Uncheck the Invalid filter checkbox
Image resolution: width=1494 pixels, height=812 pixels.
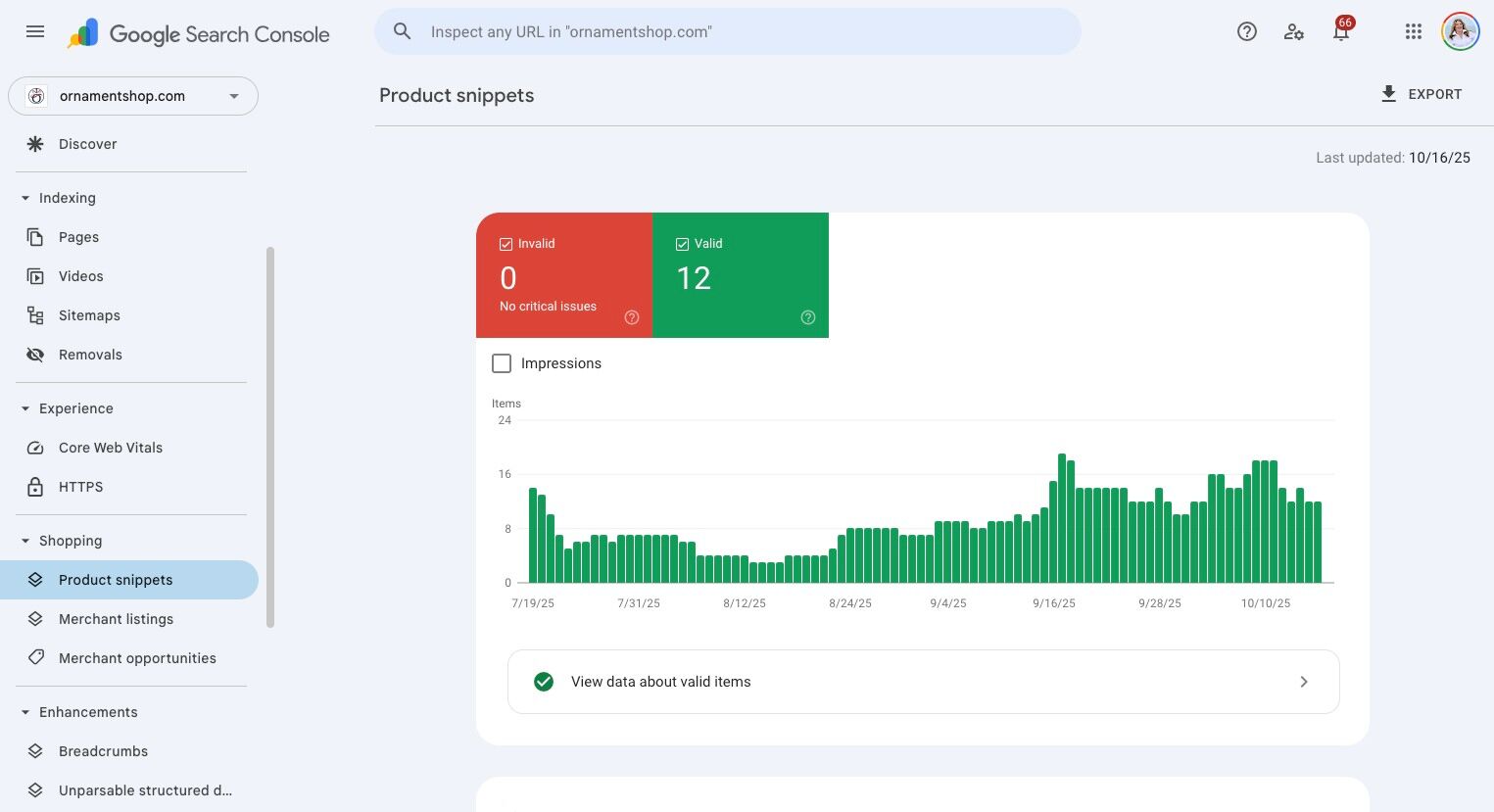click(x=506, y=244)
